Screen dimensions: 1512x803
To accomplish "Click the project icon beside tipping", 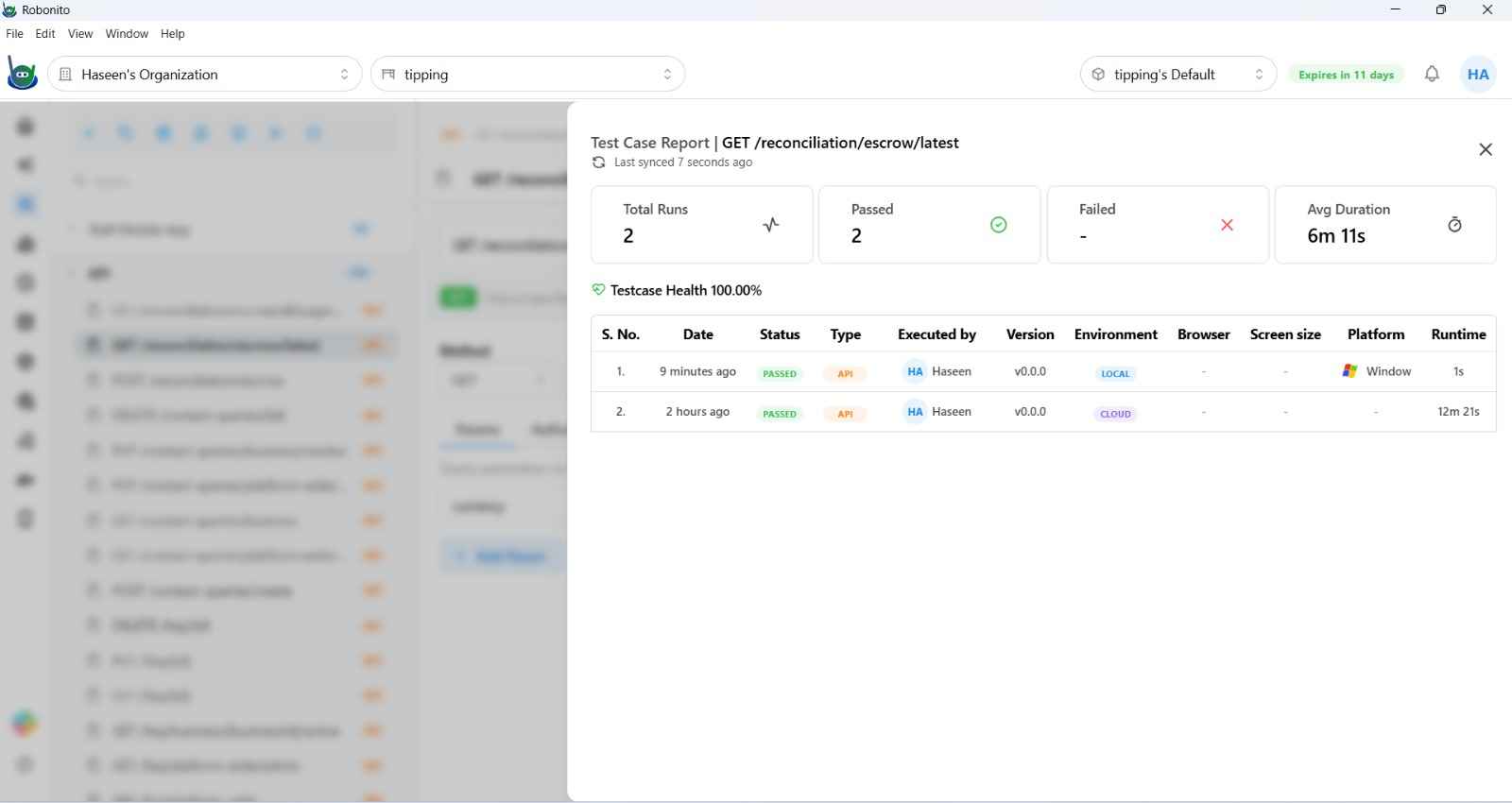I will pyautogui.click(x=388, y=74).
